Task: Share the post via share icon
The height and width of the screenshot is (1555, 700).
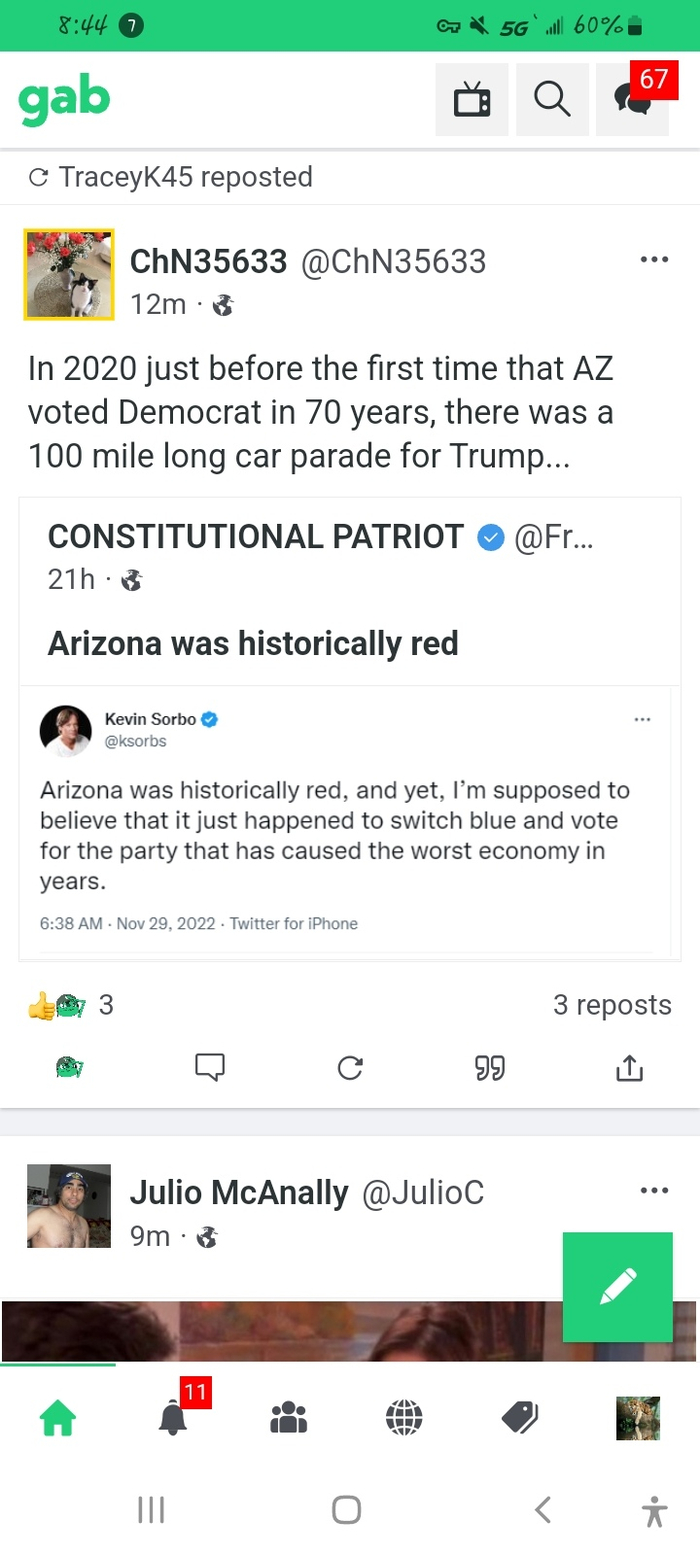Action: 629,1068
